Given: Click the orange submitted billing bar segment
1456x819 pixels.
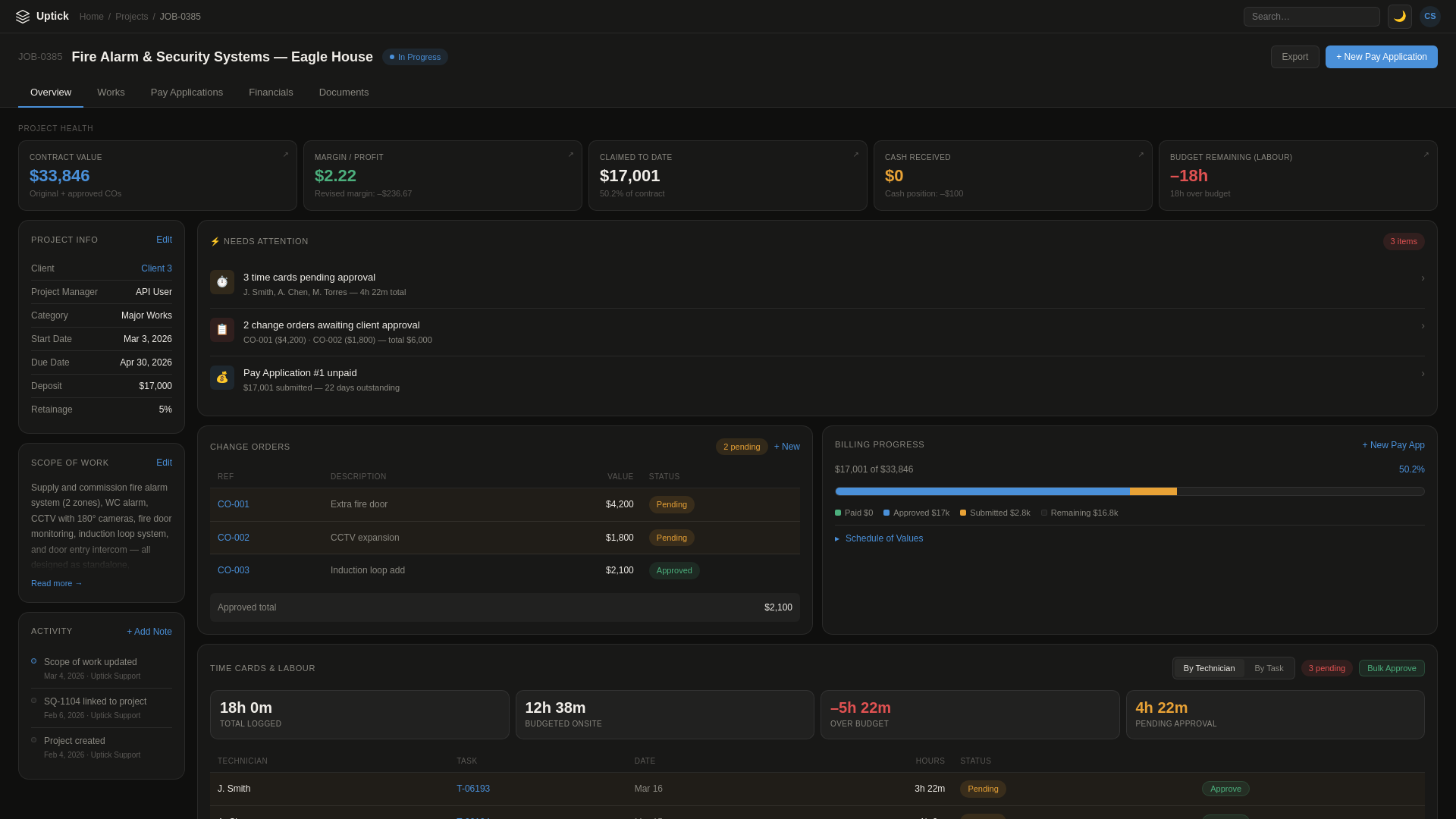Looking at the screenshot, I should [1153, 491].
